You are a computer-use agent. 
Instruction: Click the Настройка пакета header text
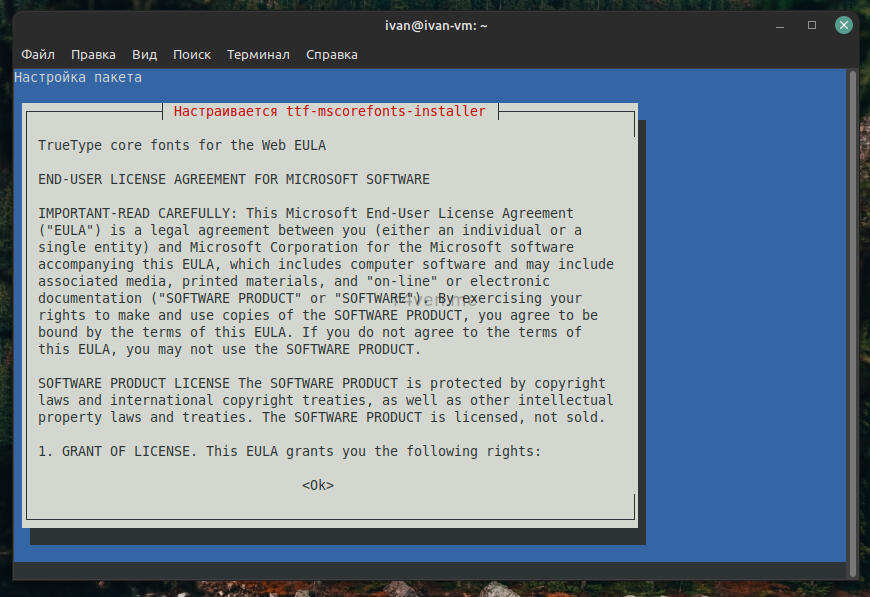point(78,77)
